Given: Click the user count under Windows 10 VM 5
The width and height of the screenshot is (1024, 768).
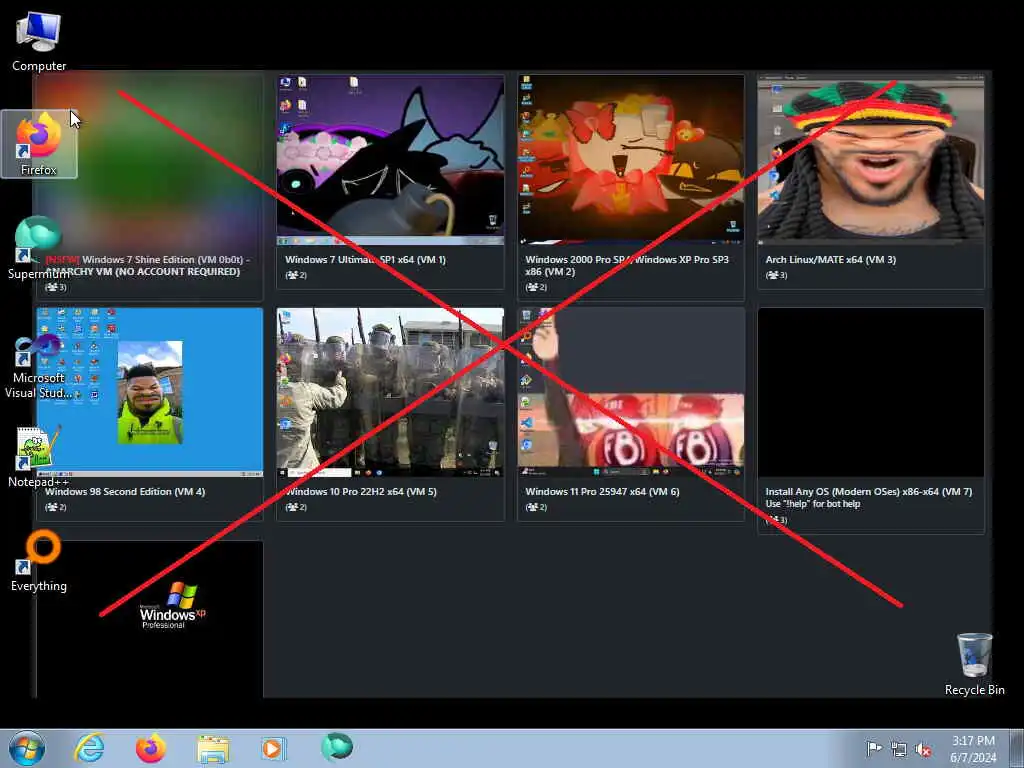Looking at the screenshot, I should [x=296, y=507].
